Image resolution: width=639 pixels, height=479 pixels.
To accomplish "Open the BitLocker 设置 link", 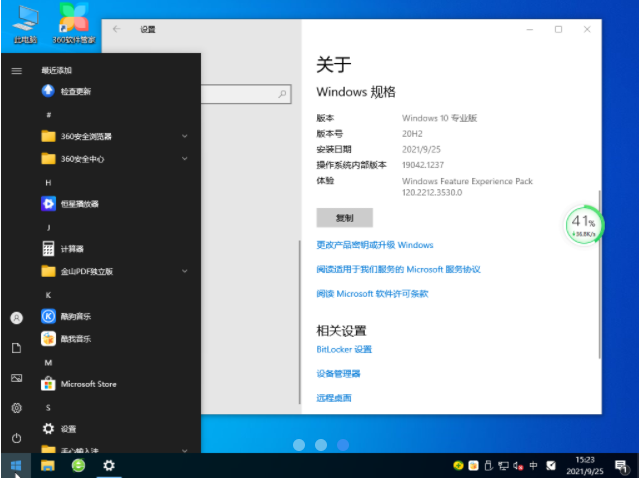I will (344, 349).
